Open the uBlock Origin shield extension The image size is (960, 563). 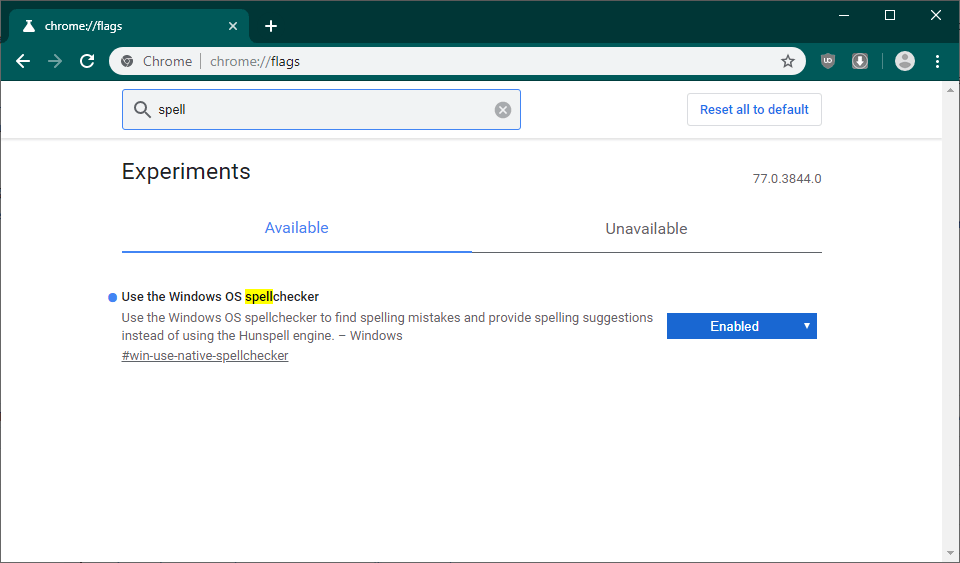[x=828, y=61]
